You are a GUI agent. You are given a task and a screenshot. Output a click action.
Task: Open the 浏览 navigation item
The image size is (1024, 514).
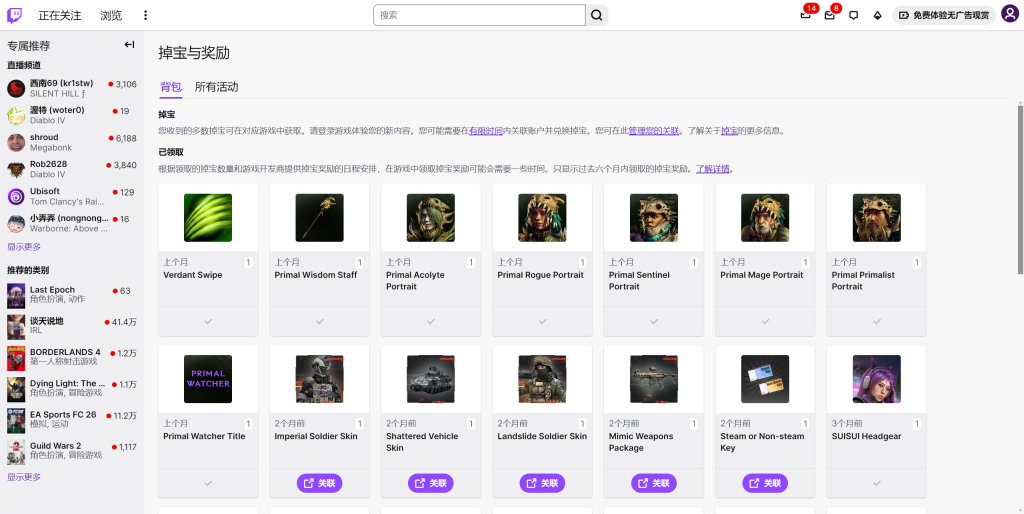[x=111, y=15]
